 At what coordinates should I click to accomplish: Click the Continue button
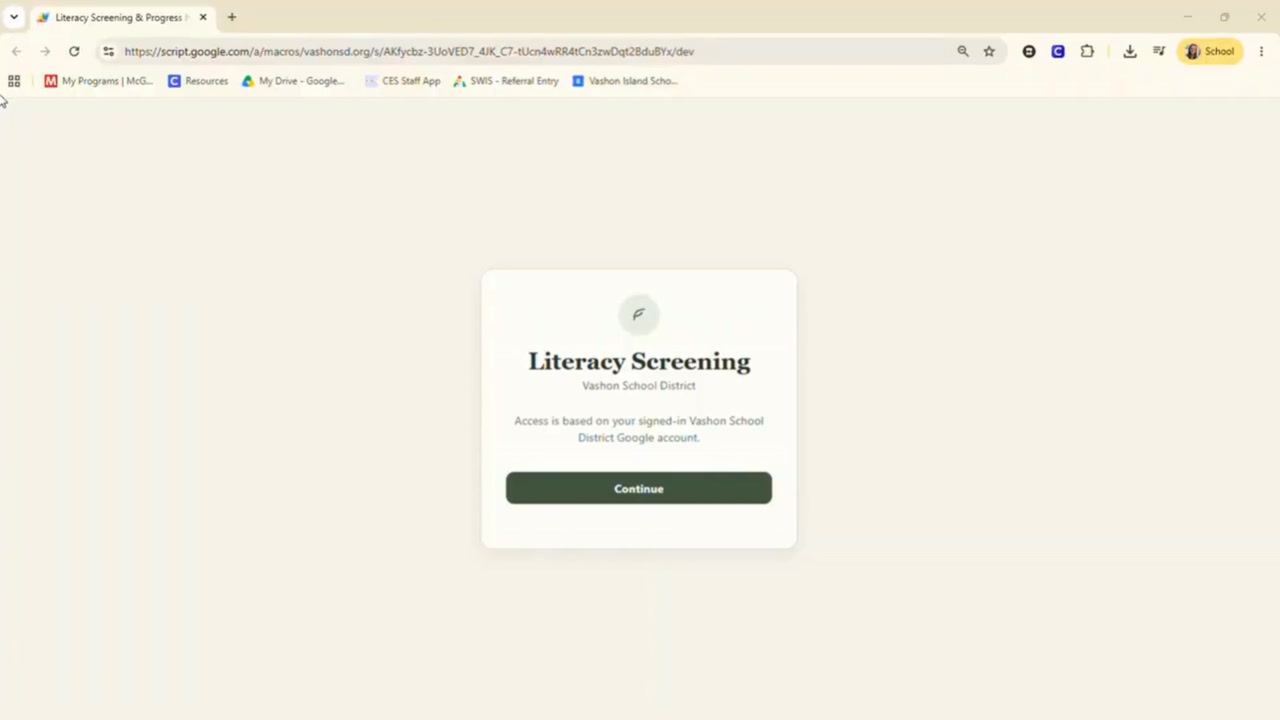(x=639, y=488)
